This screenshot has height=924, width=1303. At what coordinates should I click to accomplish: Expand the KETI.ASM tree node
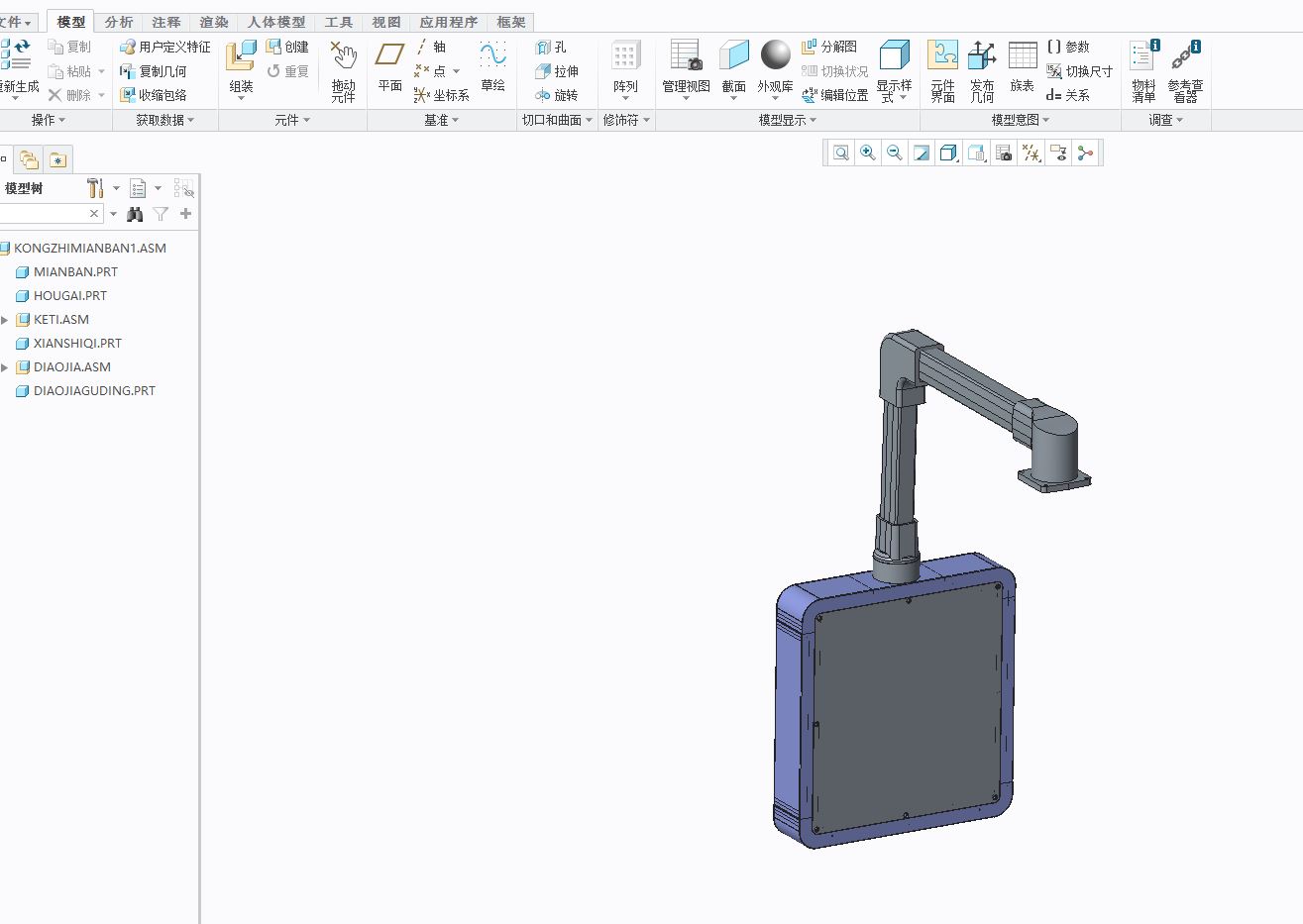pyautogui.click(x=7, y=319)
